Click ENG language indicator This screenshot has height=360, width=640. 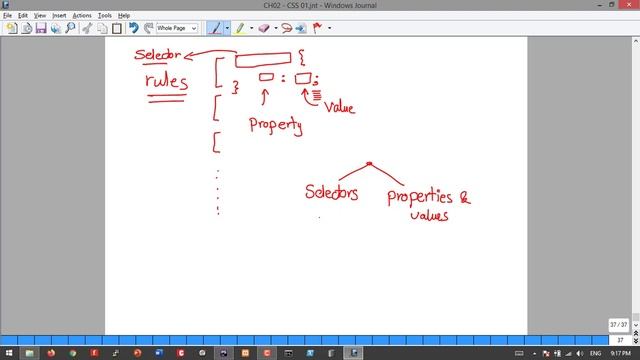pos(596,353)
